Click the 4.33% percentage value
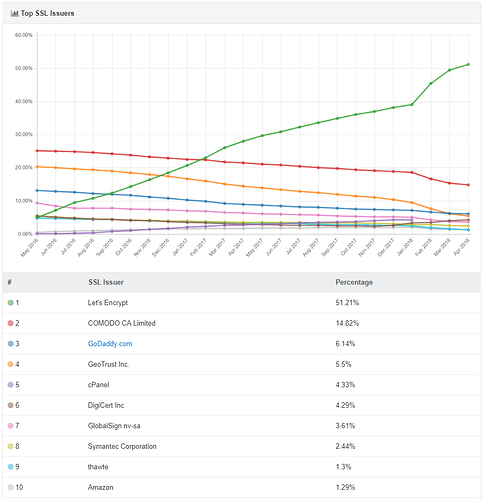Image resolution: width=484 pixels, height=499 pixels. click(x=345, y=385)
